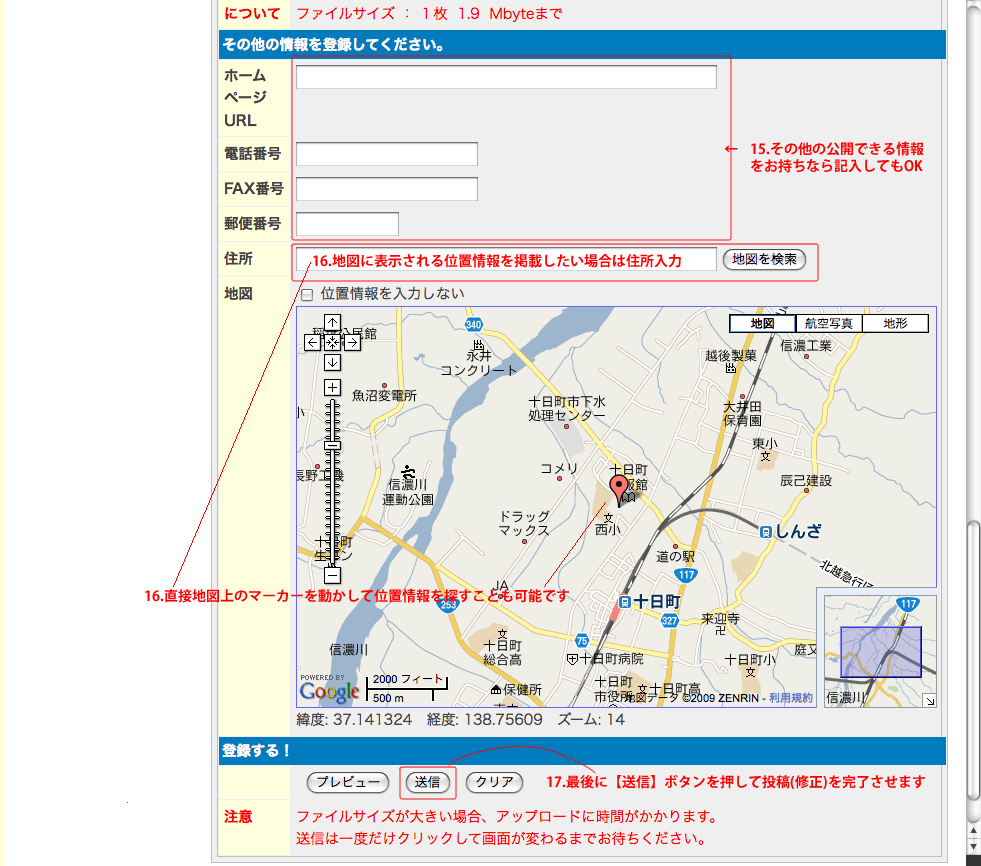Zoom out with the map minus button
Image resolution: width=981 pixels, height=866 pixels.
coord(332,575)
